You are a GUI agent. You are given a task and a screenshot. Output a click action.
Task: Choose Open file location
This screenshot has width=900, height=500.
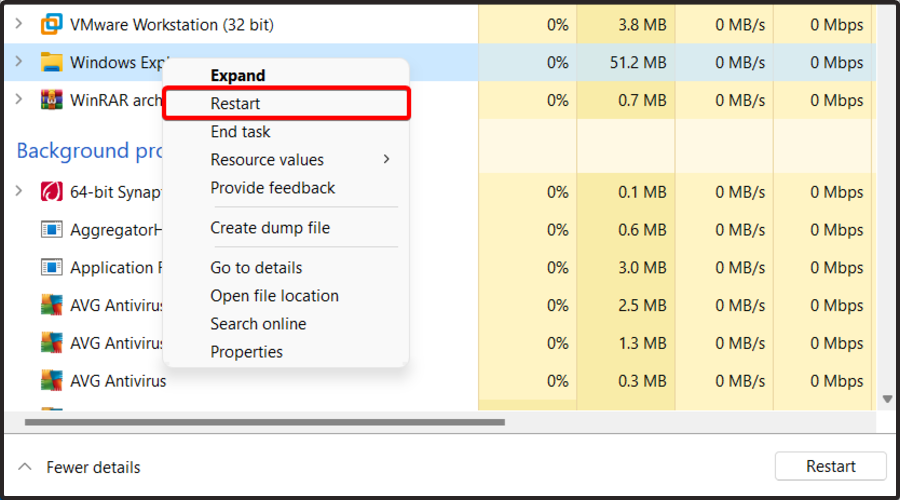(x=274, y=296)
